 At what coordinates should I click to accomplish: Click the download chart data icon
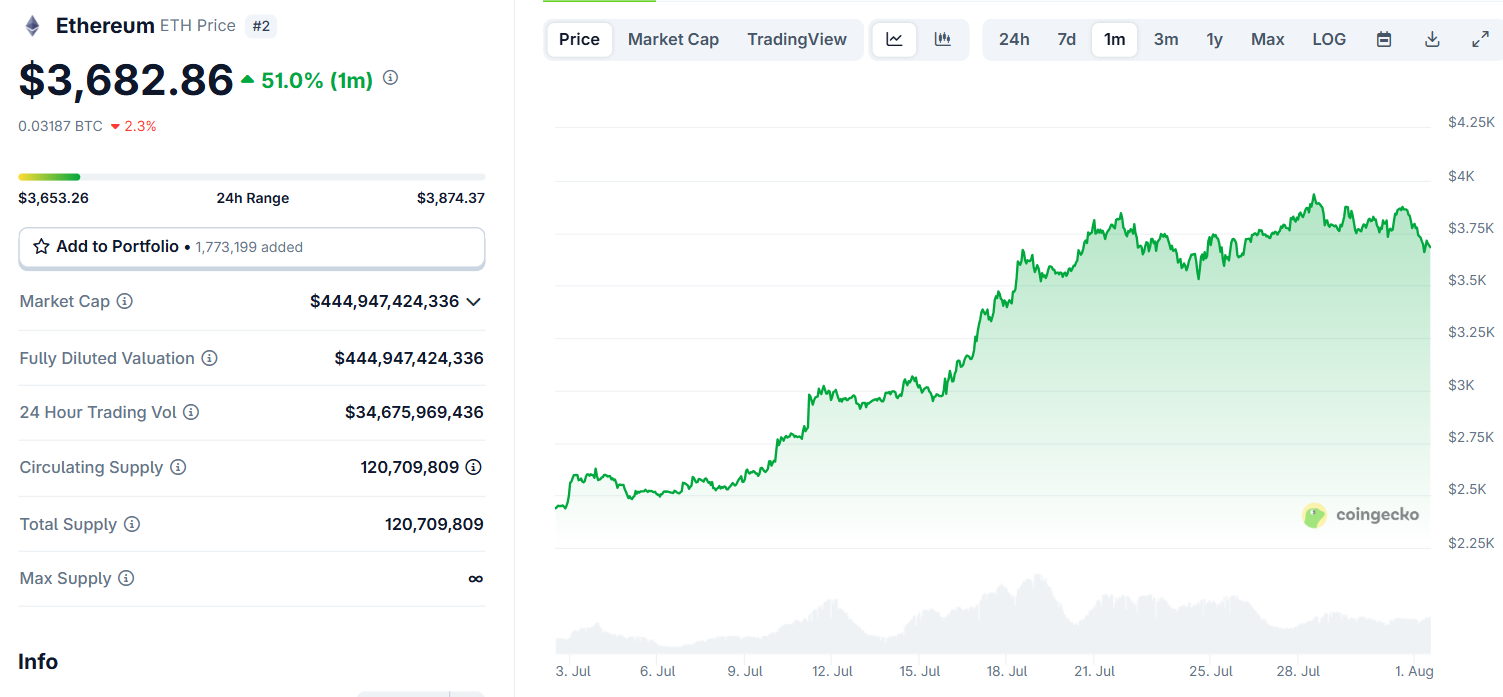pyautogui.click(x=1432, y=40)
